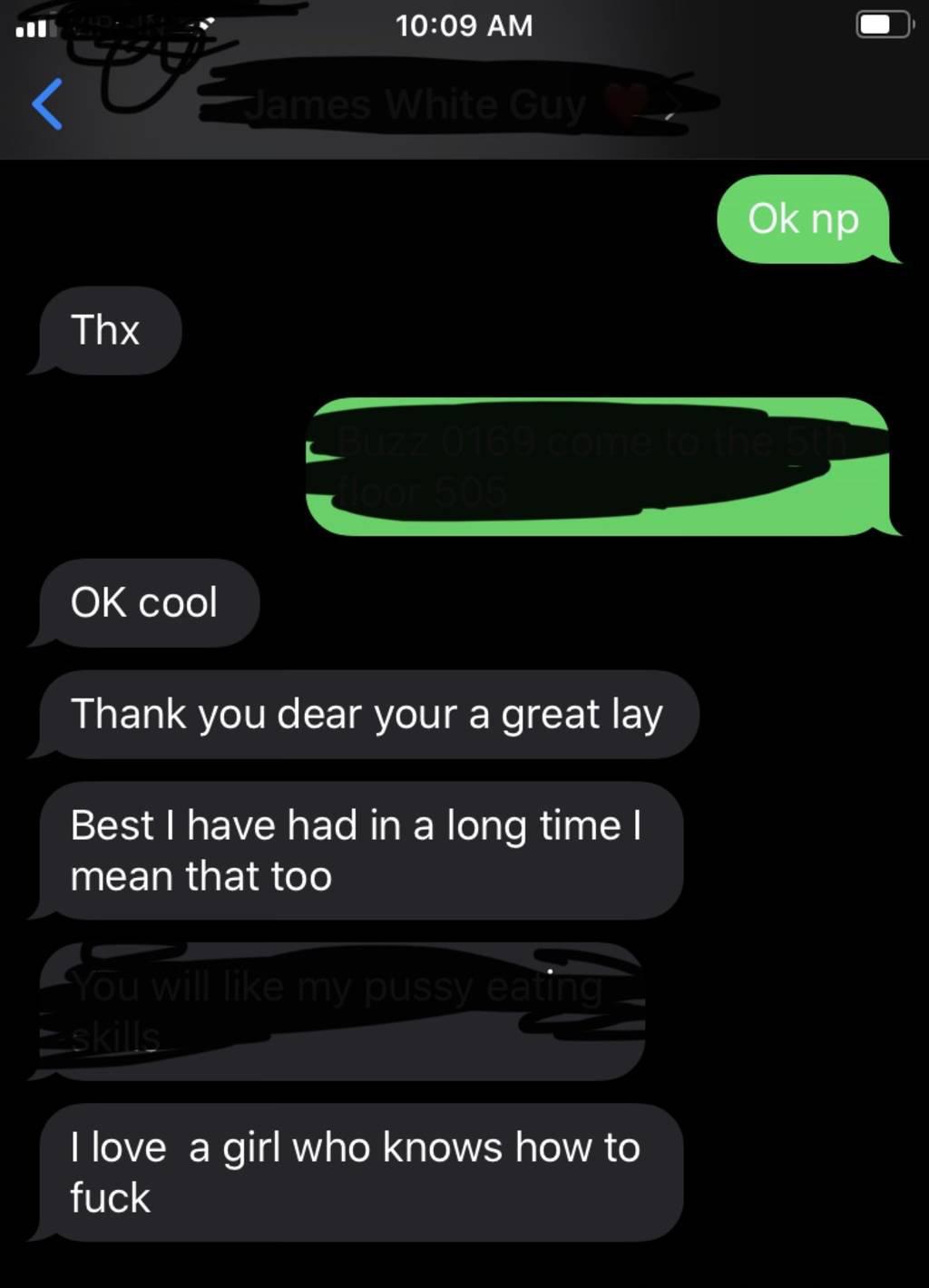Tap the cellular signal bars icon

[31, 29]
